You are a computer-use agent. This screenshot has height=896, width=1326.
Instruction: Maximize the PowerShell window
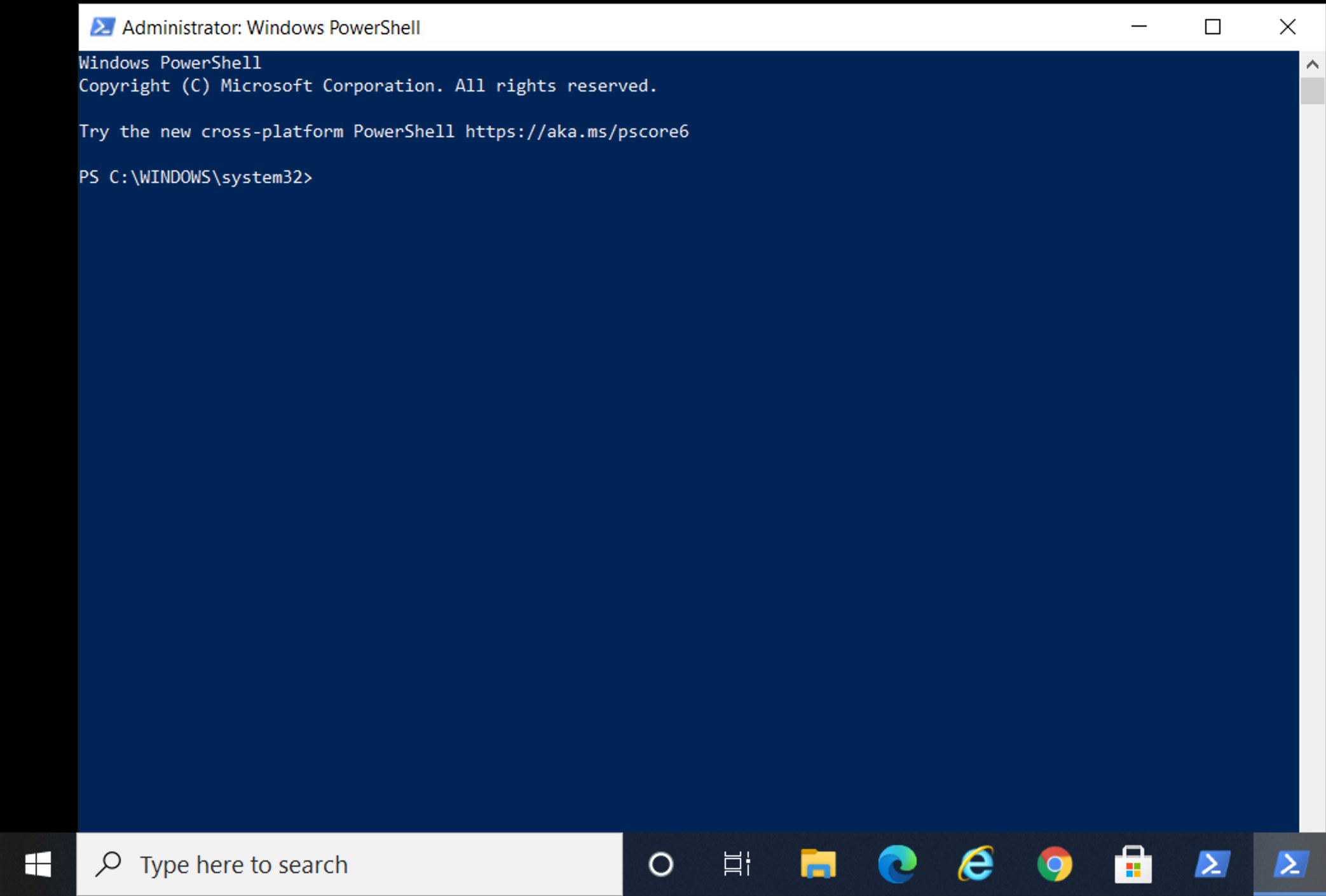coord(1213,27)
